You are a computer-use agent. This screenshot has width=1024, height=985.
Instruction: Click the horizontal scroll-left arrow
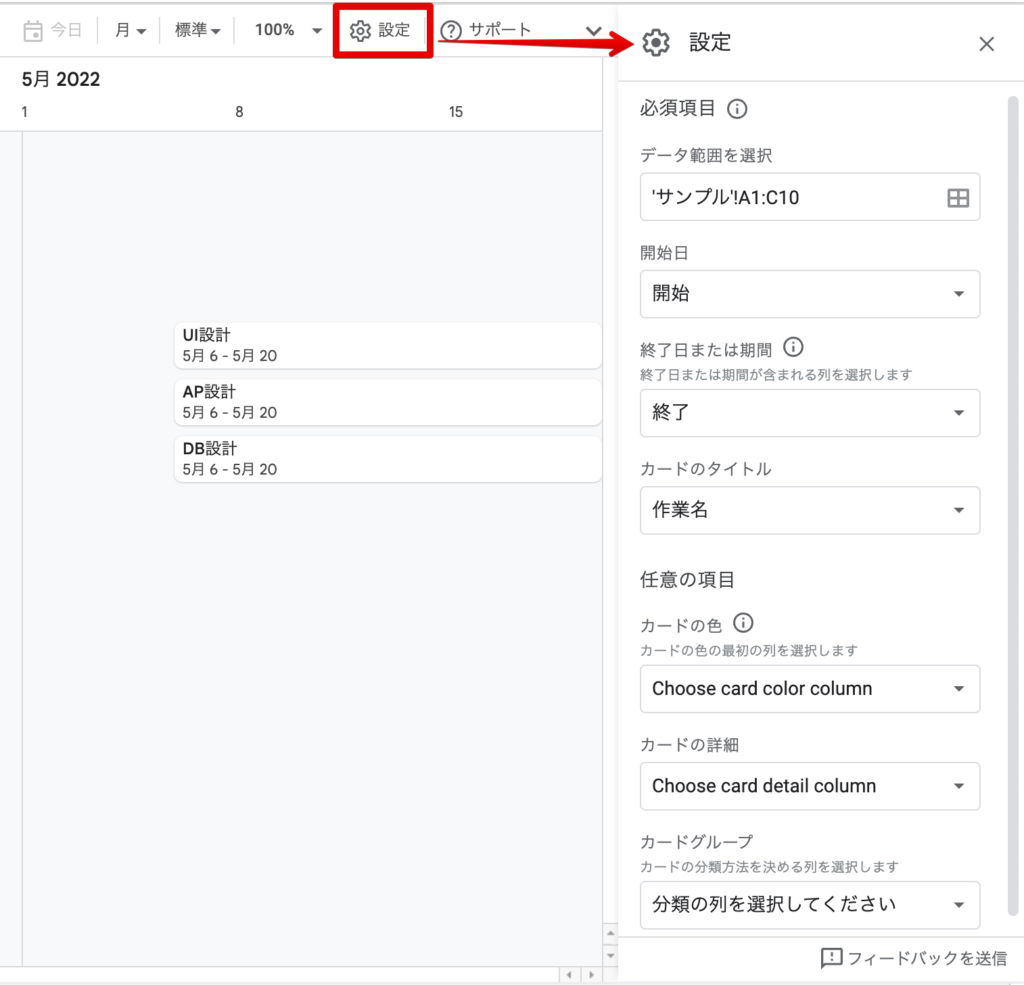(569, 975)
